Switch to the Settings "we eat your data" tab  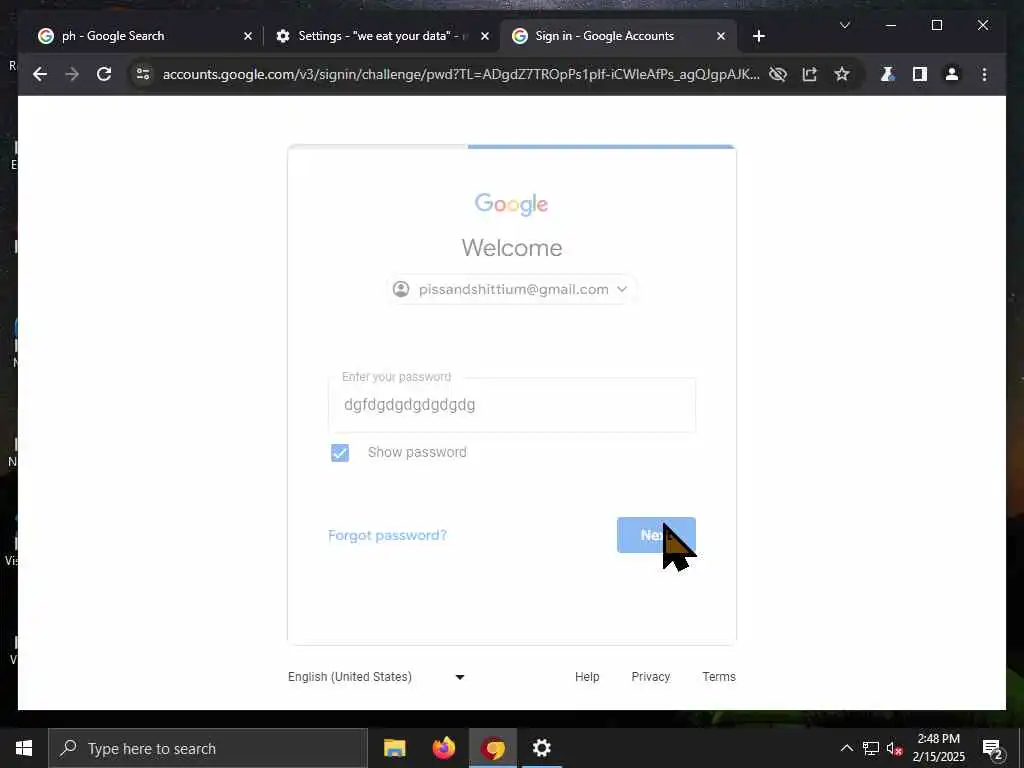click(381, 36)
